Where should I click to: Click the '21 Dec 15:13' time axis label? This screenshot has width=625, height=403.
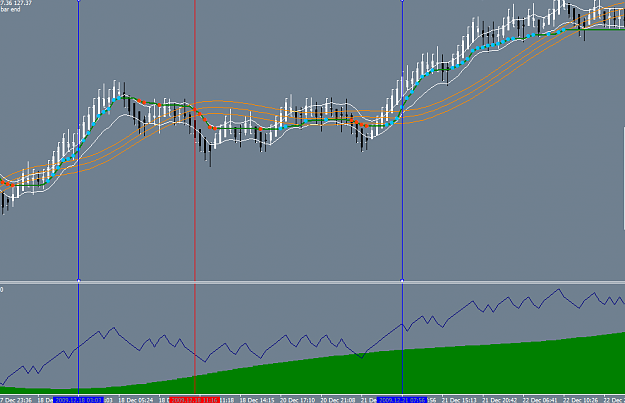(x=460, y=400)
